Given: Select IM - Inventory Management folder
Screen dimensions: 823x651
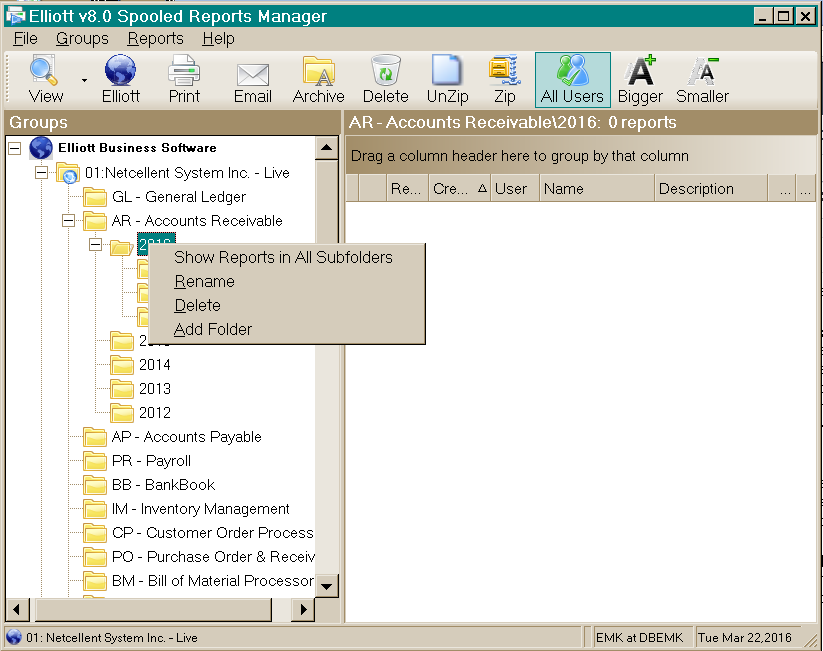Looking at the screenshot, I should click(x=200, y=509).
